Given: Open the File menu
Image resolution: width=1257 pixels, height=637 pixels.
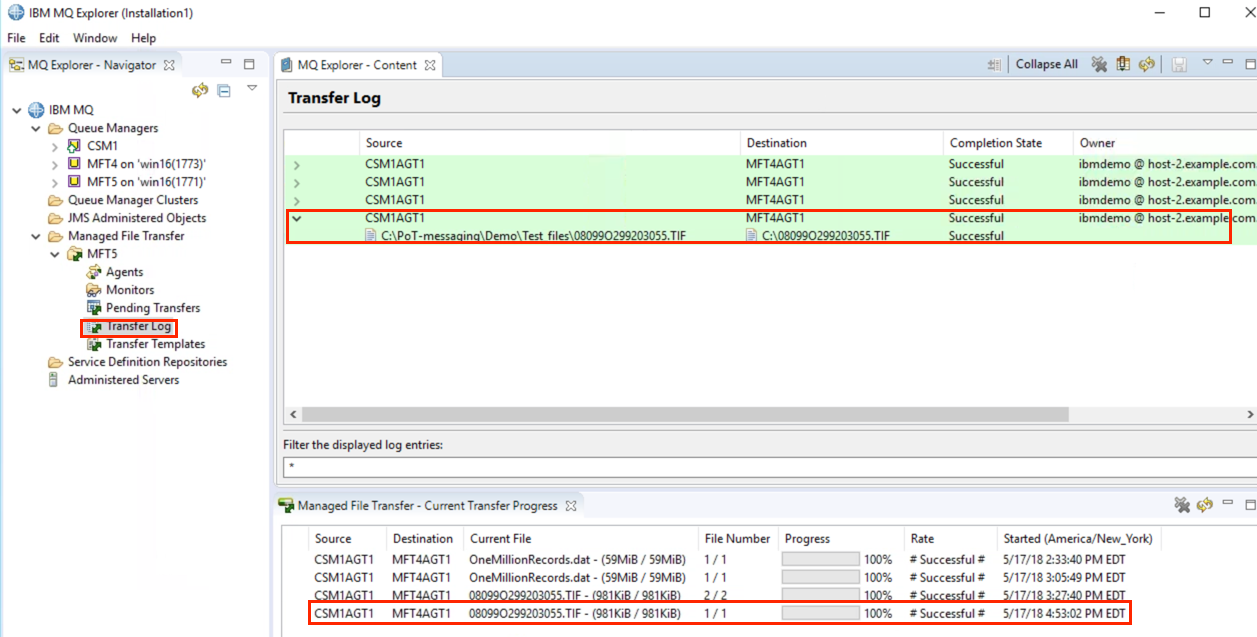Looking at the screenshot, I should coord(16,38).
